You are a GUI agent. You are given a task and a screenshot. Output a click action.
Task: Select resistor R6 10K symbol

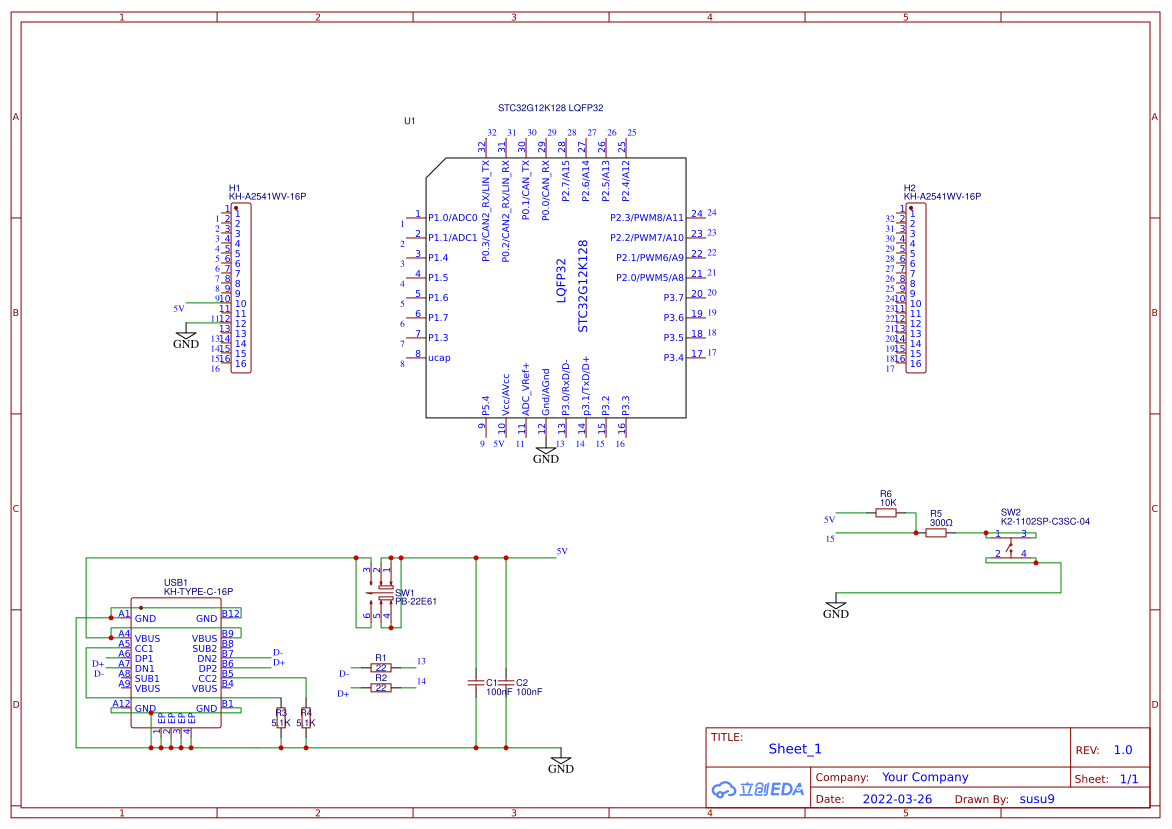(886, 513)
